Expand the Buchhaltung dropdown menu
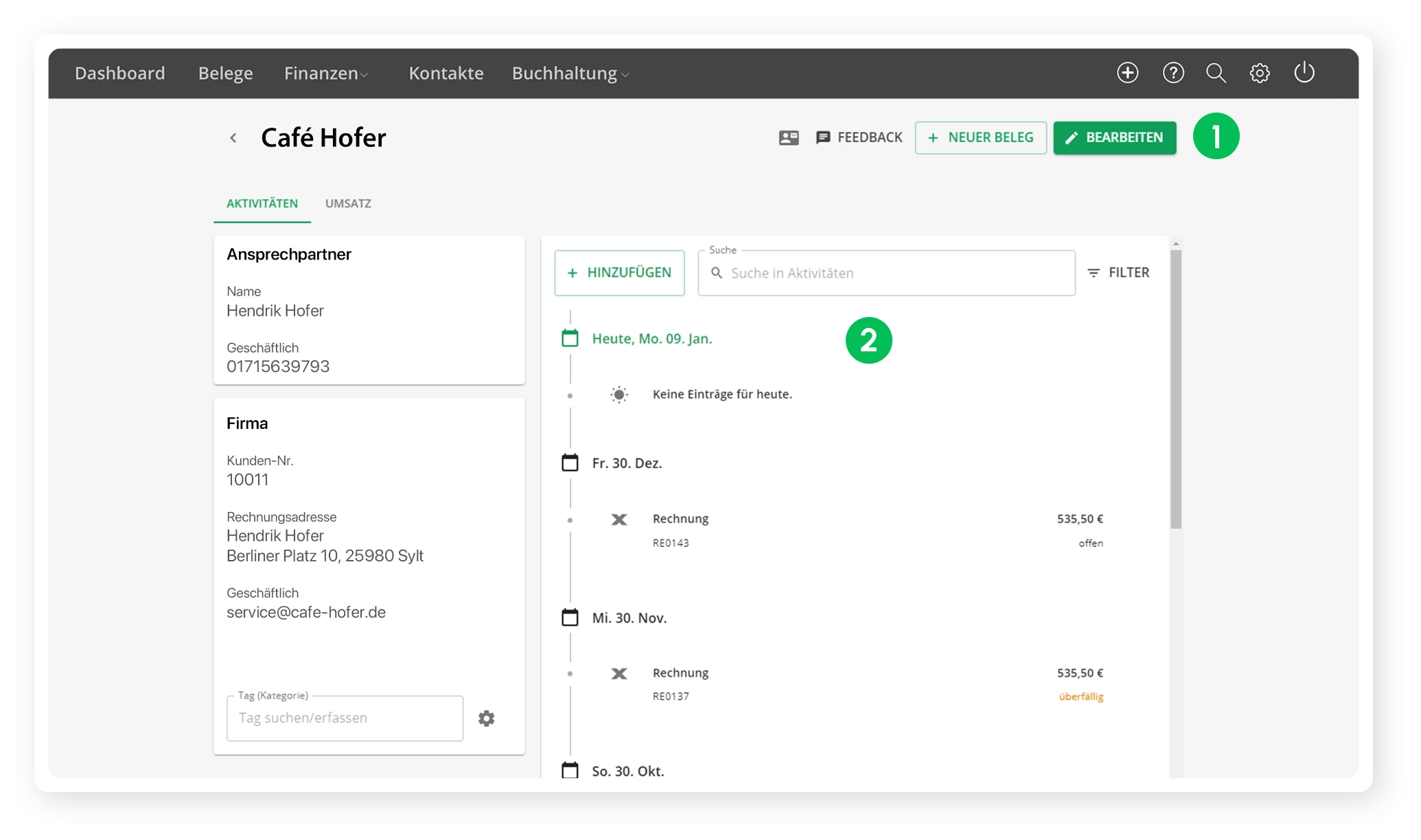Viewport: 1421px width, 840px height. [570, 73]
